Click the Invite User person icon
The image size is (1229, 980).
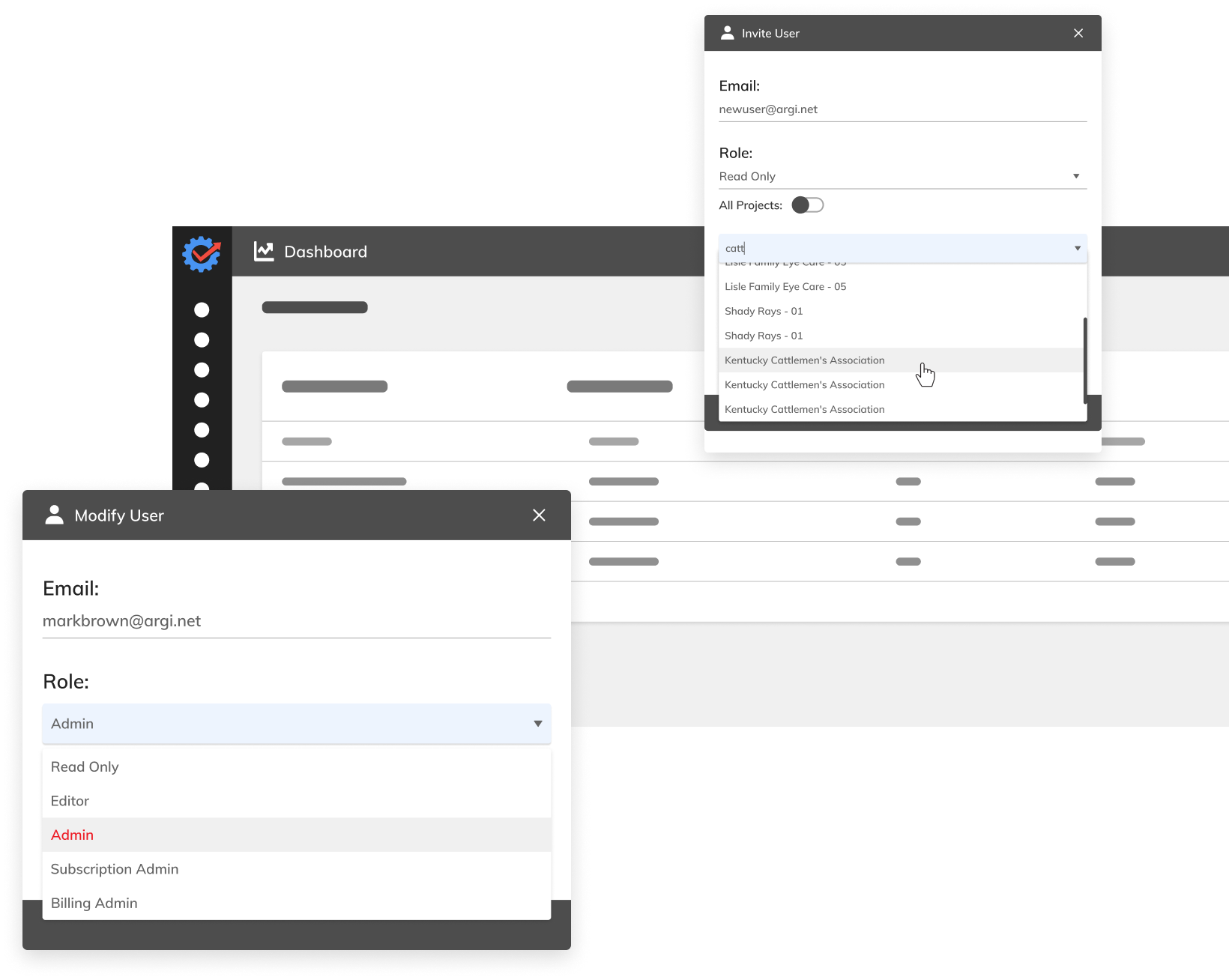point(727,33)
